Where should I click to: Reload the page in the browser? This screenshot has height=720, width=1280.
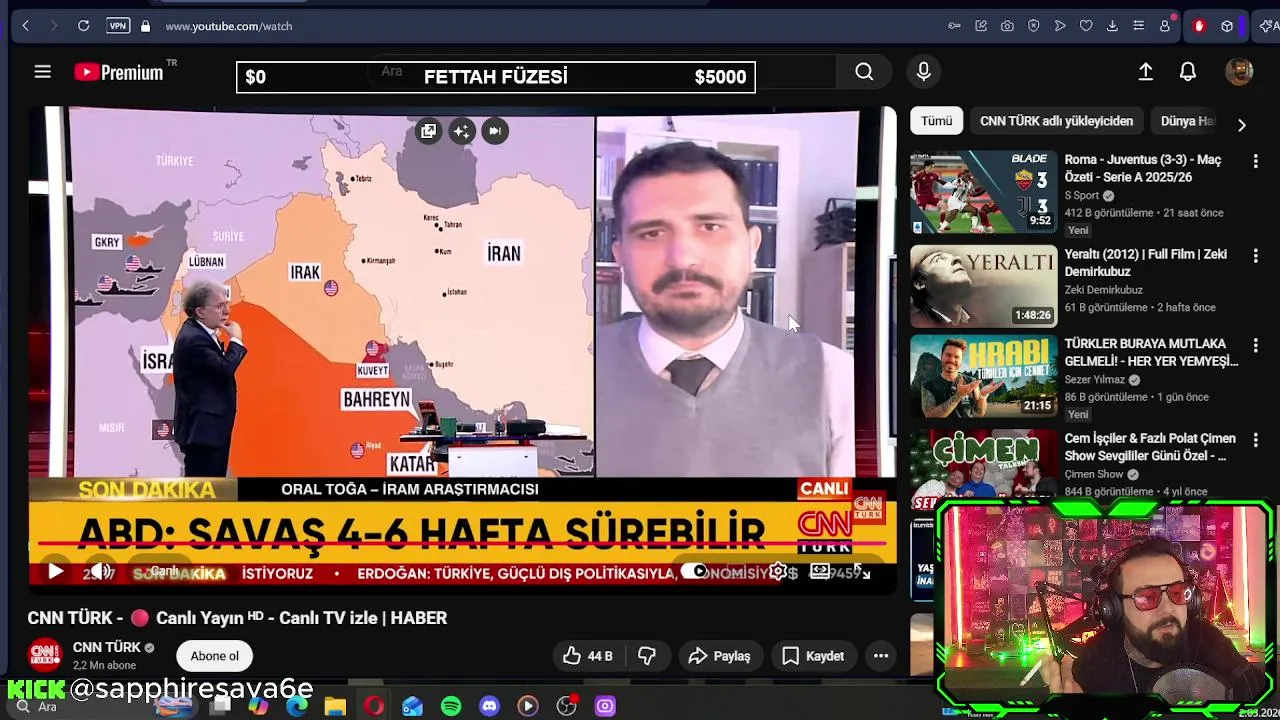(84, 26)
